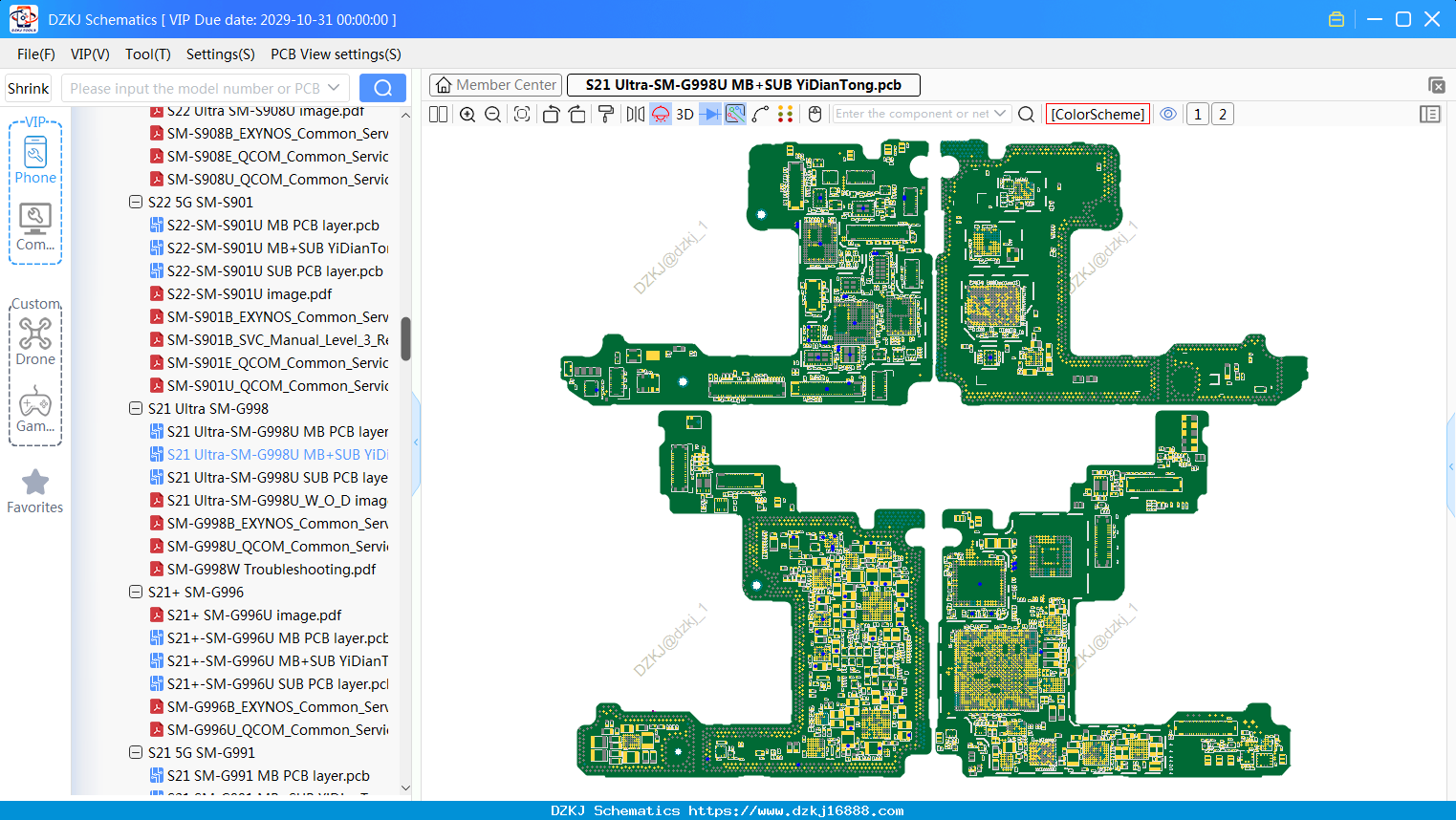This screenshot has height=820, width=1456.
Task: Open the Tool(T) menu
Action: coord(148,54)
